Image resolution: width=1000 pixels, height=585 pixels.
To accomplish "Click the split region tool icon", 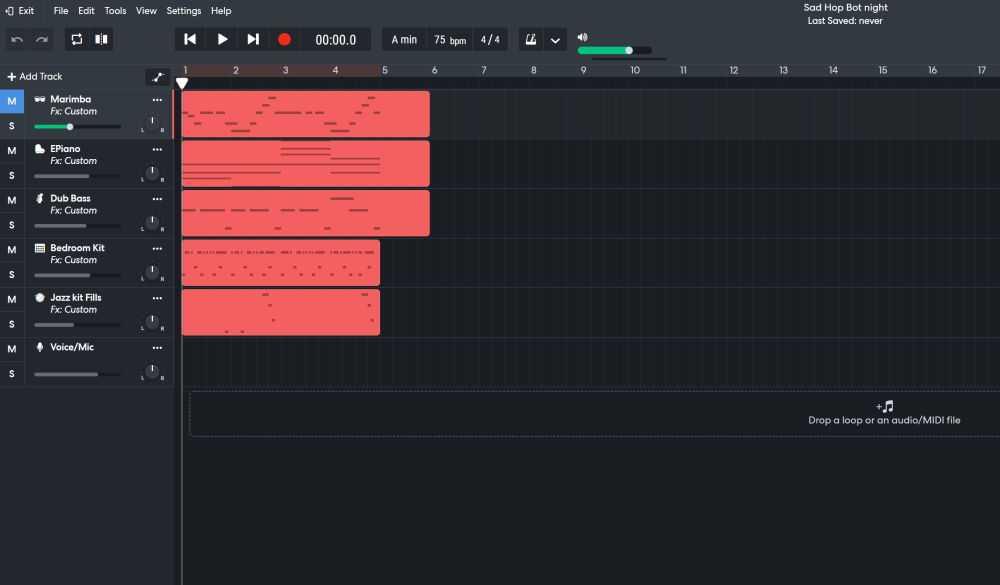I will [x=101, y=40].
